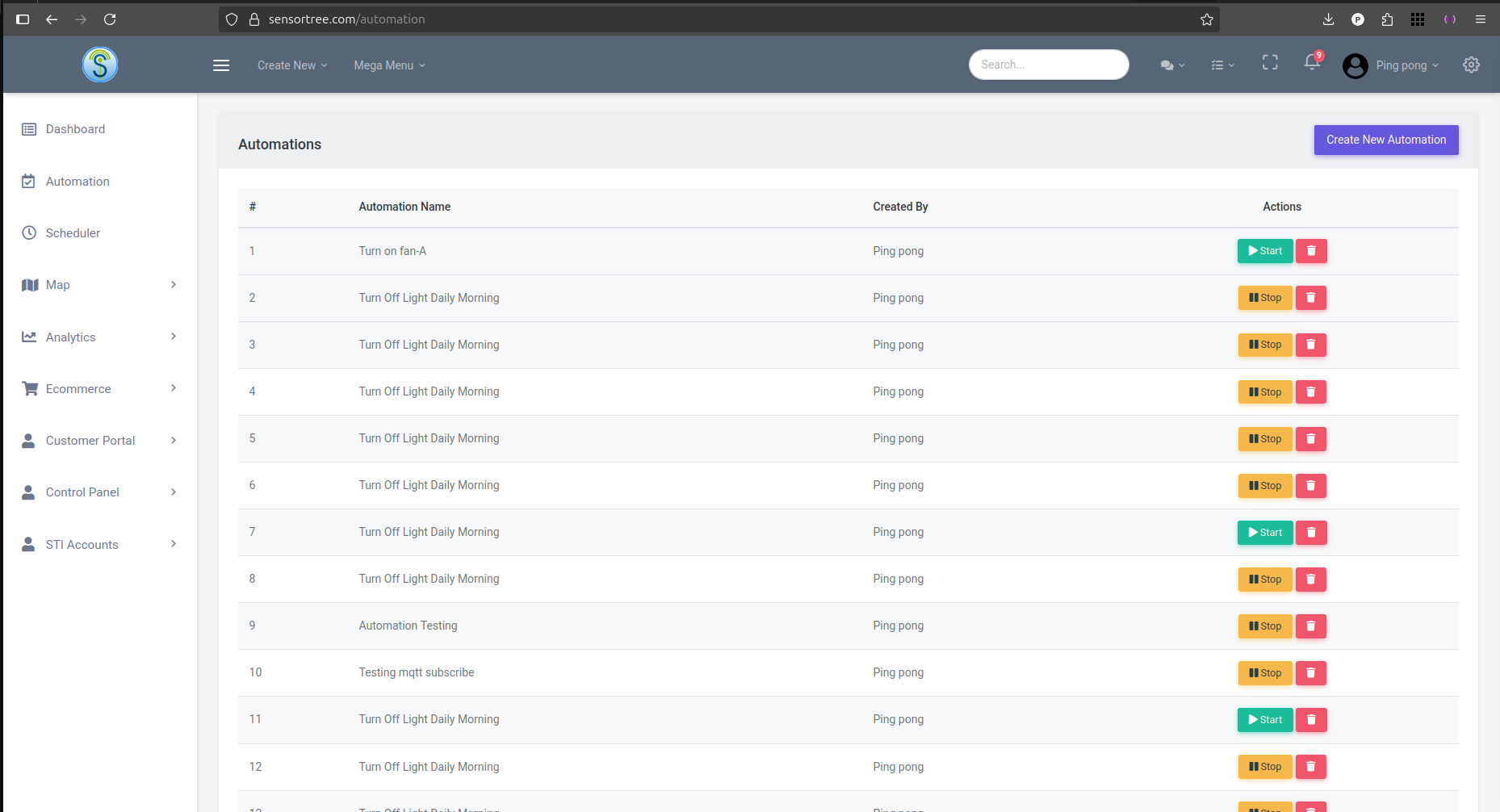Click the Create New Automation button

tap(1386, 140)
